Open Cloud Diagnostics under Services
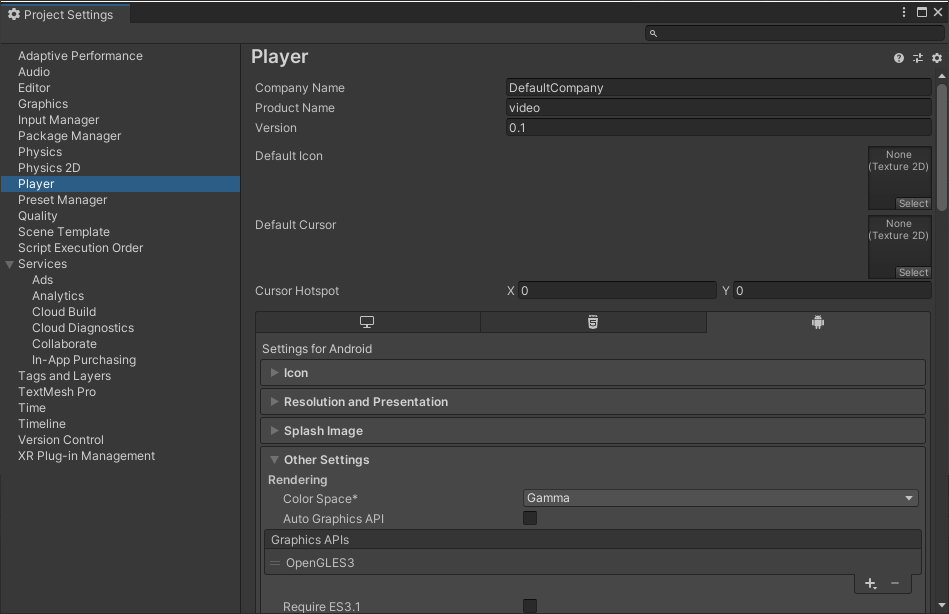Viewport: 949px width, 614px height. [x=83, y=328]
